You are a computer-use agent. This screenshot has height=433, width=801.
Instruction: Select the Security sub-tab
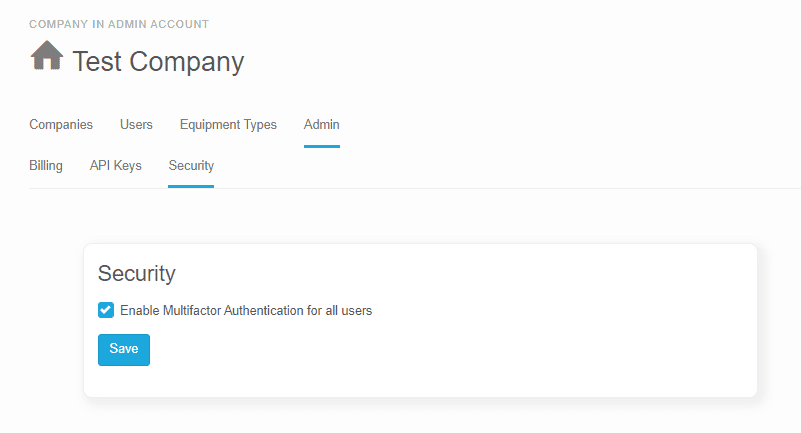coord(191,165)
